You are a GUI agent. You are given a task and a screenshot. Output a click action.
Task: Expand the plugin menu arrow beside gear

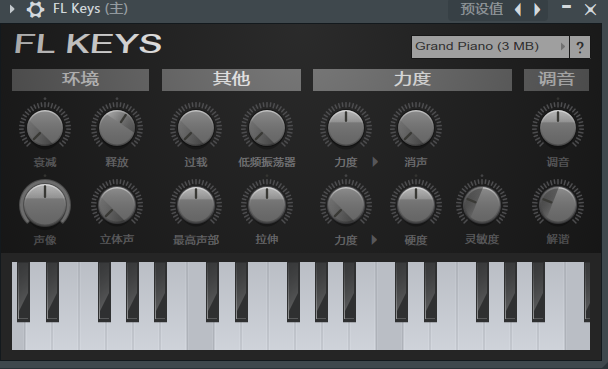(12, 9)
